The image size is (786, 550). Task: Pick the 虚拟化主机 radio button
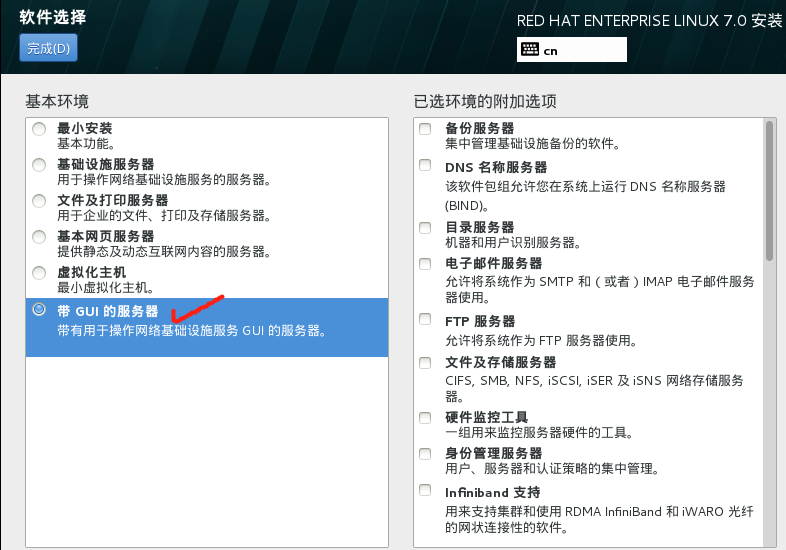[x=39, y=273]
